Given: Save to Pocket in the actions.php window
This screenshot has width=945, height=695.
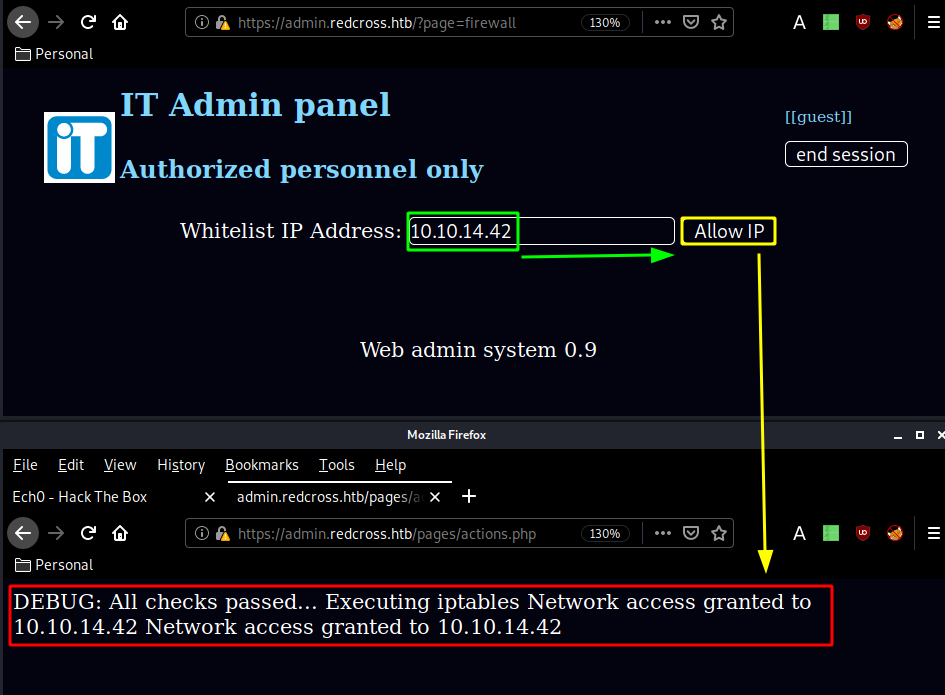Looking at the screenshot, I should coord(691,533).
